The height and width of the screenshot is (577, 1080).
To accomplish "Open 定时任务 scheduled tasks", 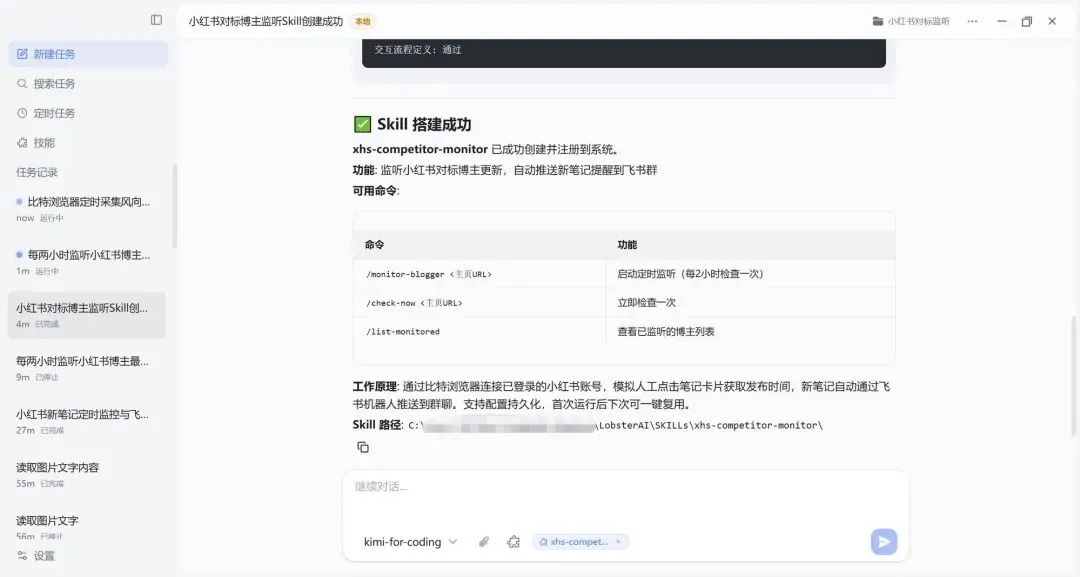I will 88,113.
